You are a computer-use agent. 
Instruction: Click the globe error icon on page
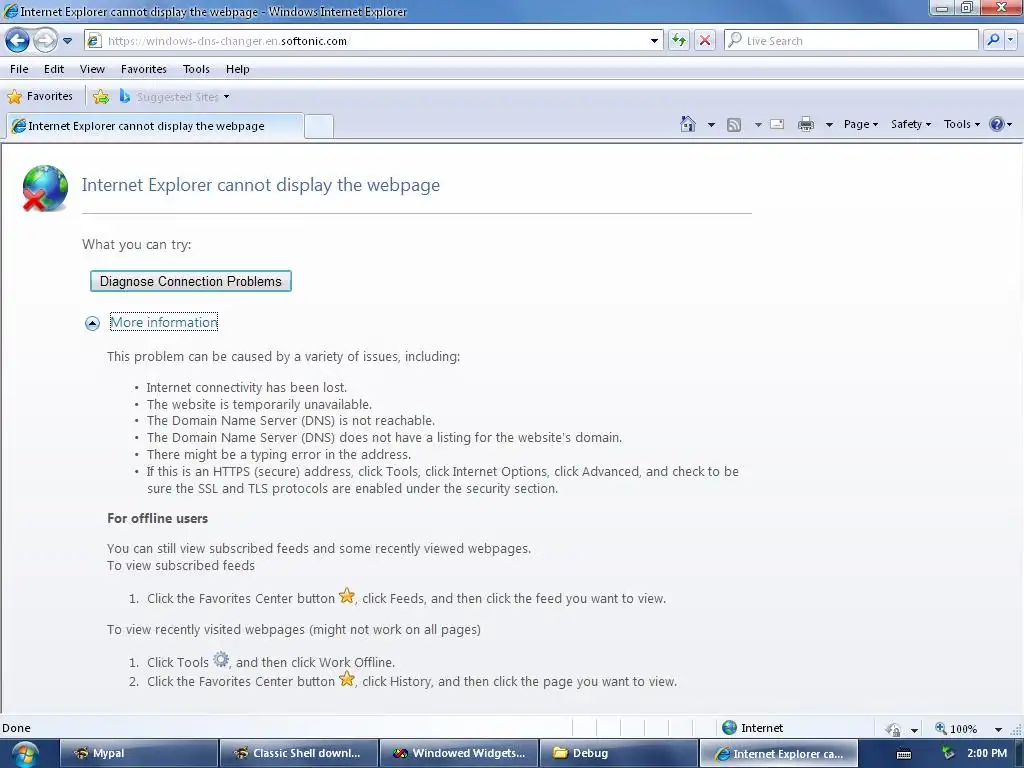(45, 188)
